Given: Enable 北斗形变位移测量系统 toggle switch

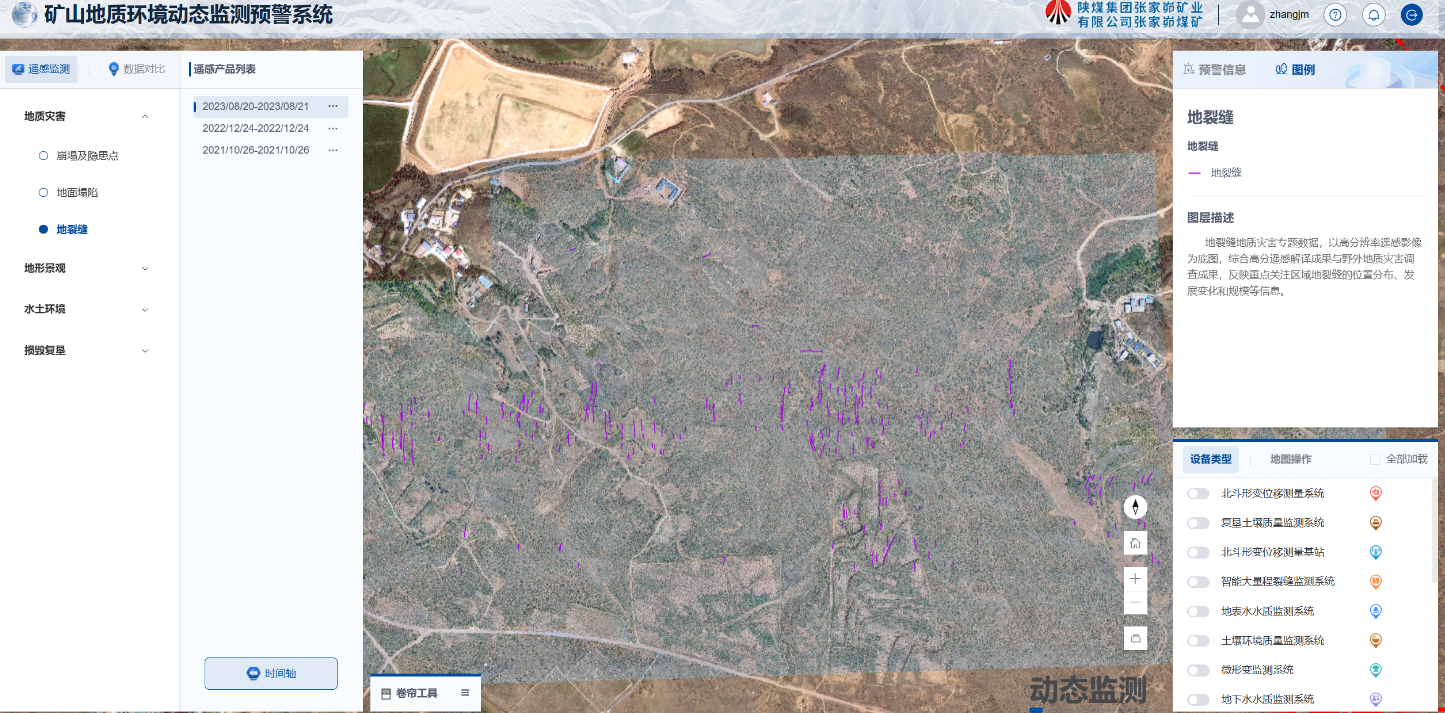Looking at the screenshot, I should (1198, 493).
